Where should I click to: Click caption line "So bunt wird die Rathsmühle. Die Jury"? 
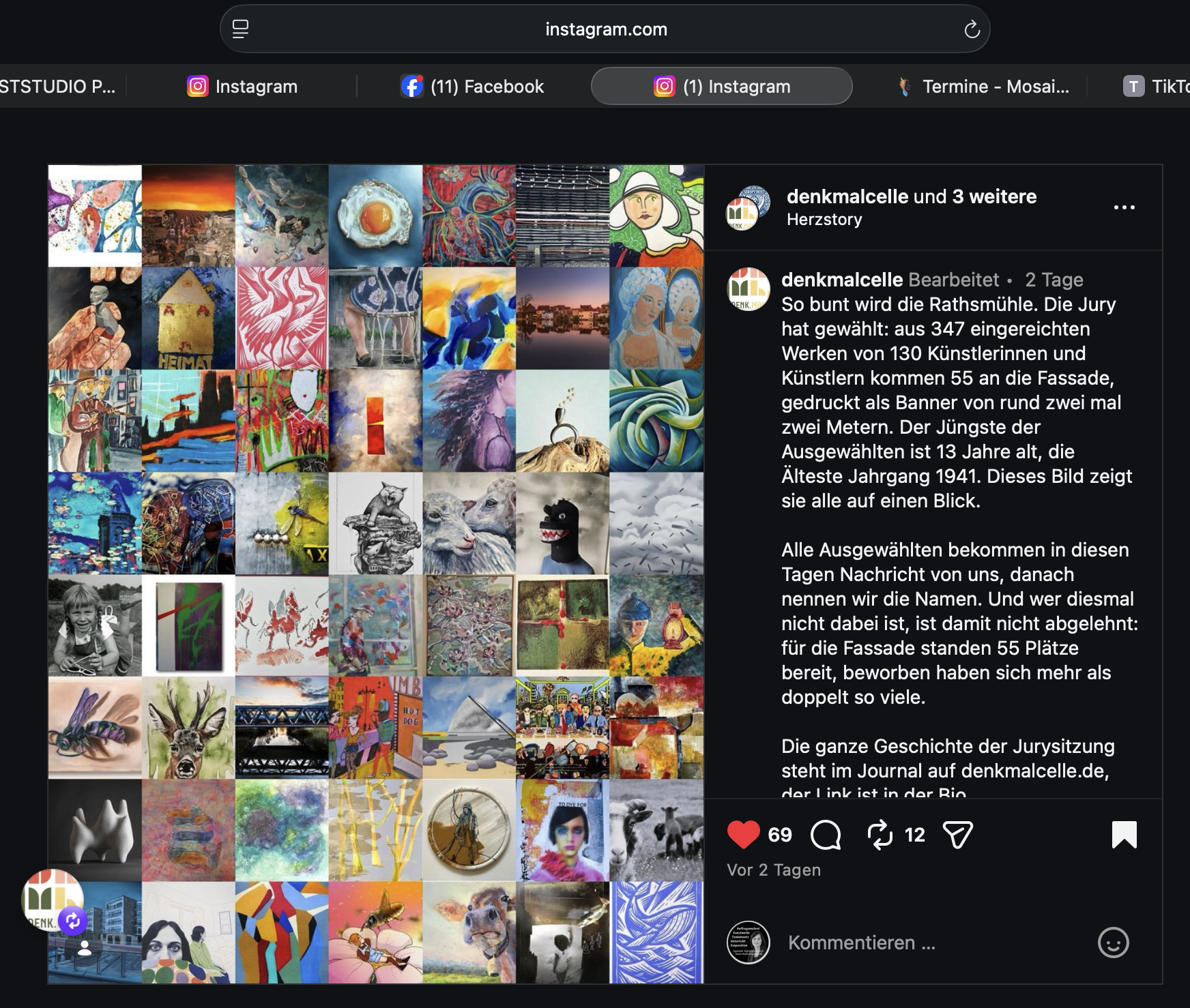tap(948, 304)
